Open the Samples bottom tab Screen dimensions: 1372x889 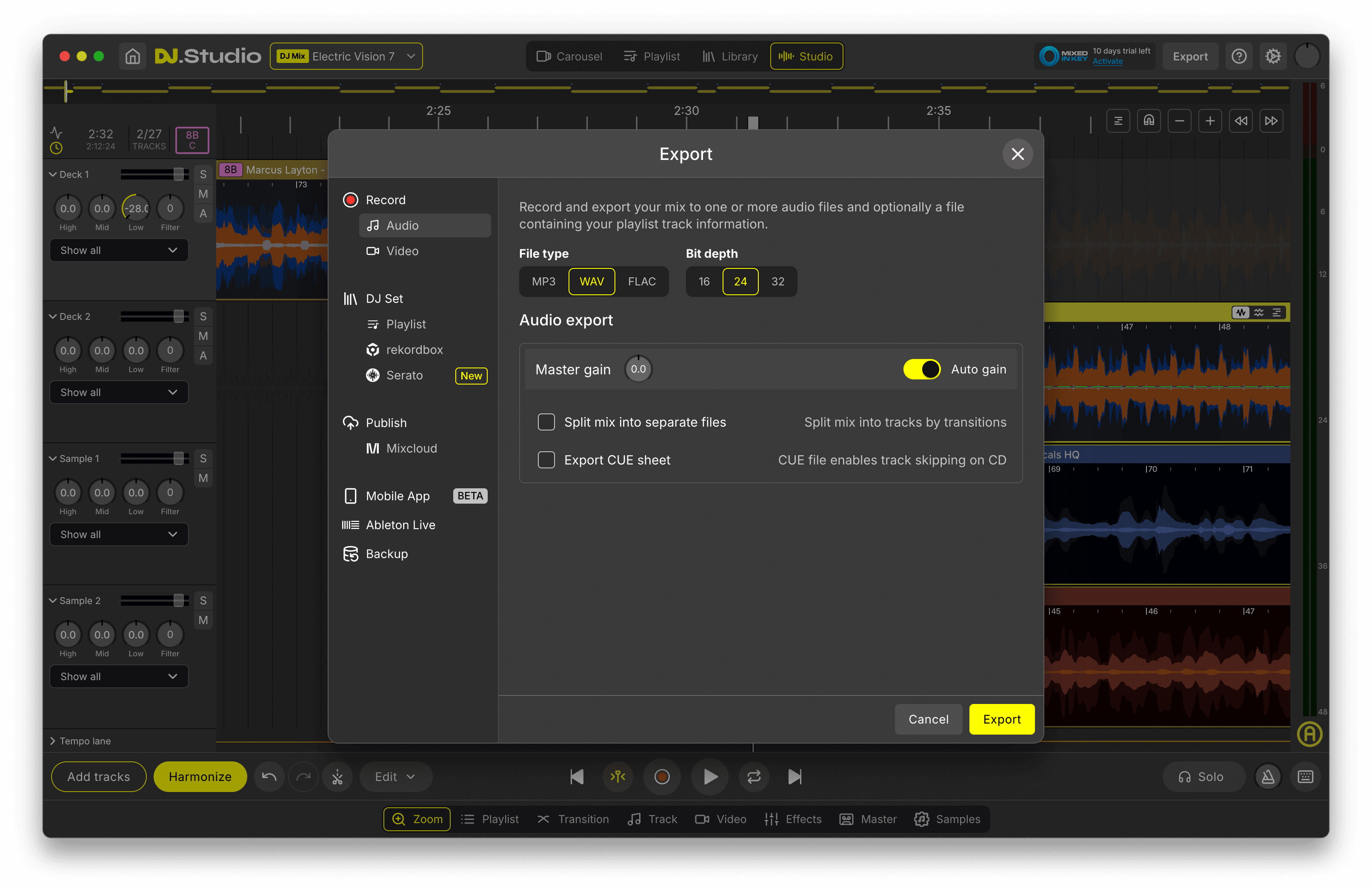tap(946, 819)
